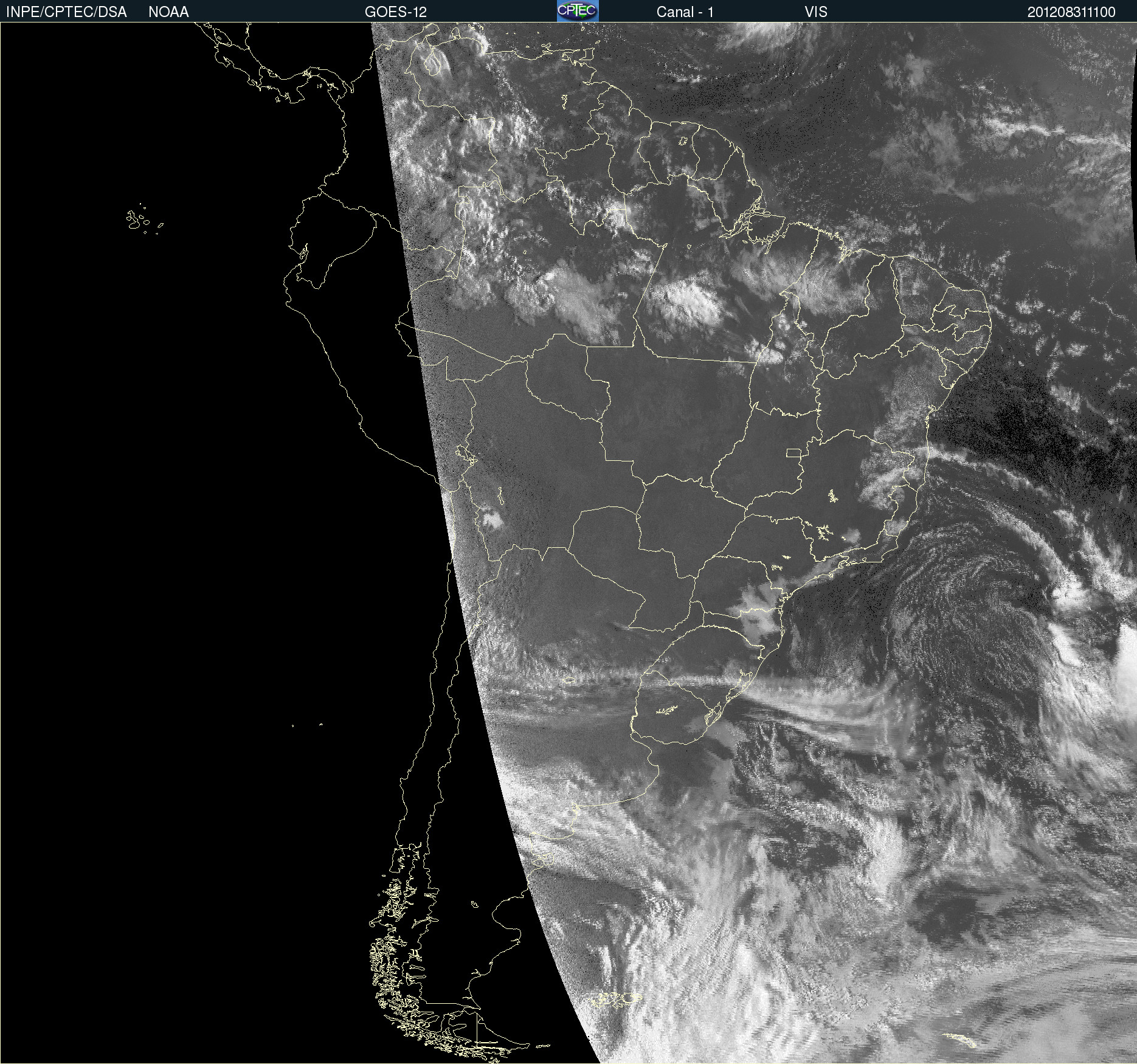Click the CPTEC logo in header
Viewport: 1137px width, 1064px height.
pos(578,11)
